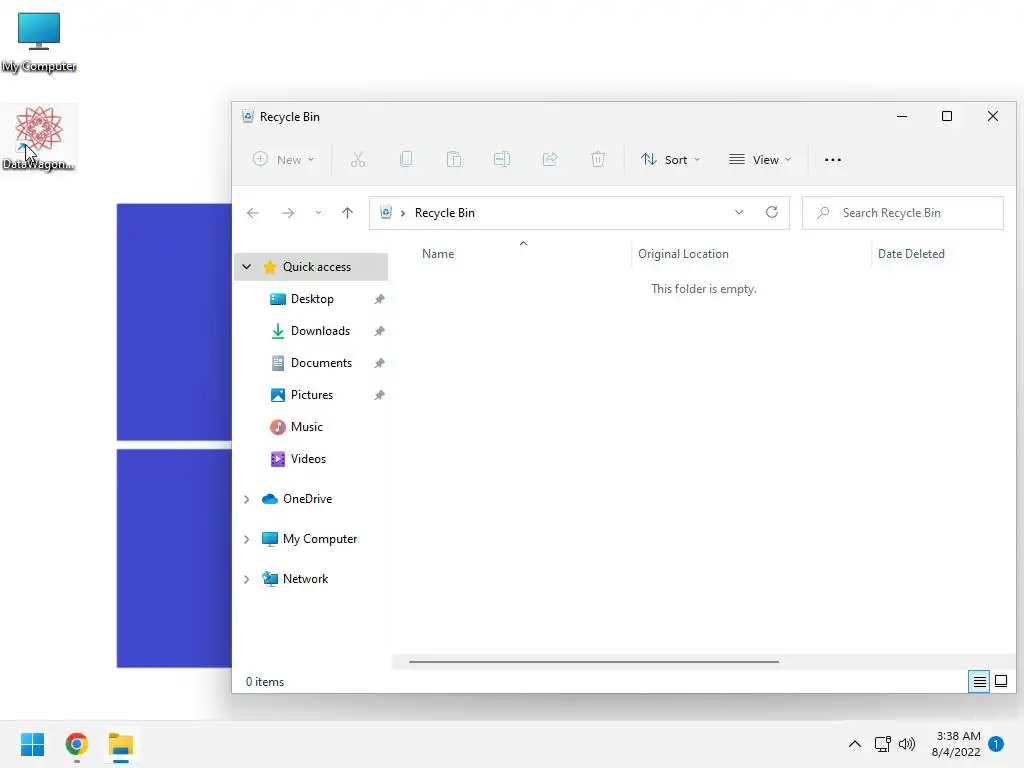Click the Copy icon in toolbar
Image resolution: width=1024 pixels, height=768 pixels.
pos(406,159)
